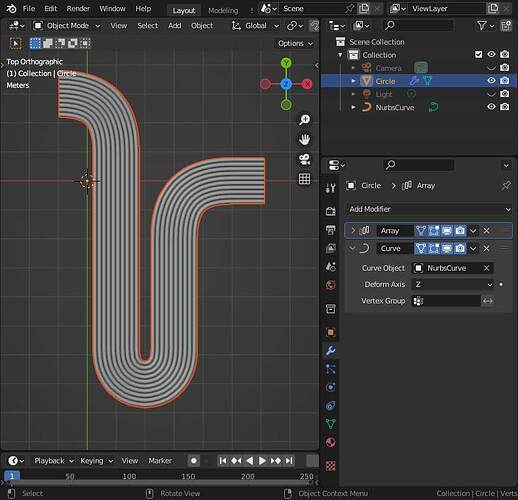Collapse the Curve modifier panel
Viewport: 518px width, 500px height.
[352, 248]
